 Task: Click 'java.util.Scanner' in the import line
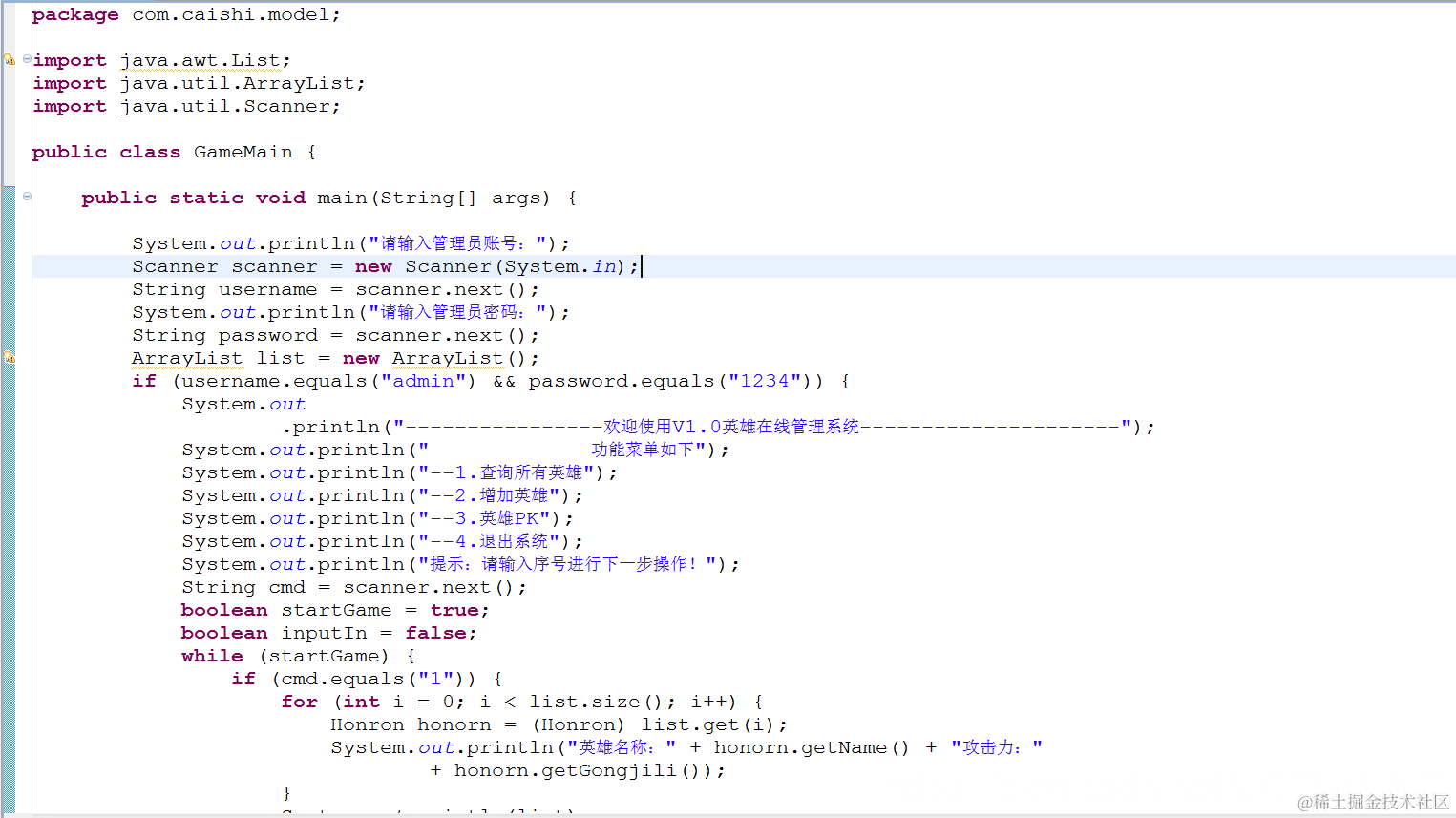224,107
